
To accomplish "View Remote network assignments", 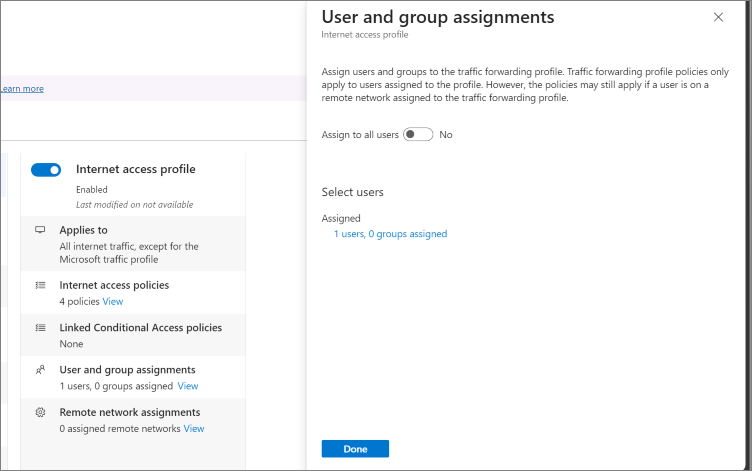I will (194, 428).
